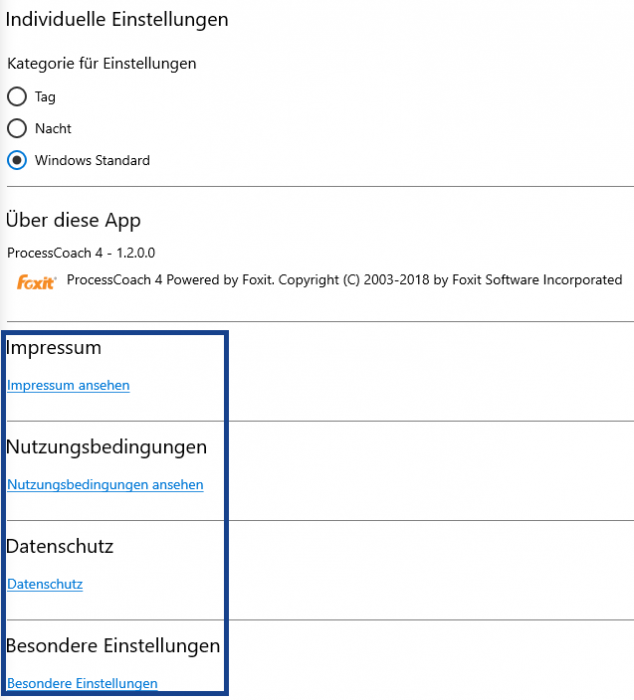
Task: Click the Individuelle Einstellungen heading
Action: point(117,19)
